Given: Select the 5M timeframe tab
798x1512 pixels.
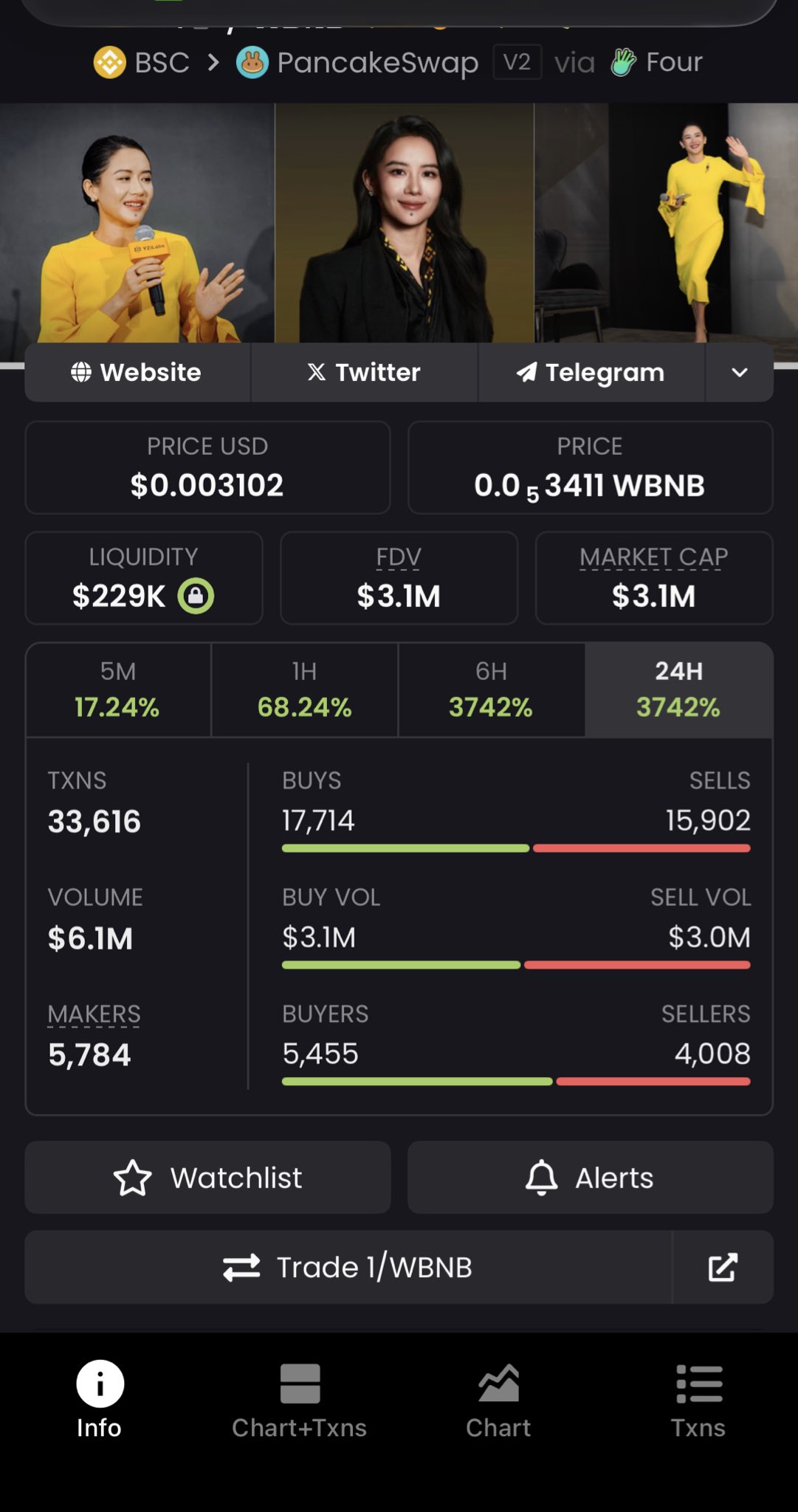Looking at the screenshot, I should click(x=118, y=690).
